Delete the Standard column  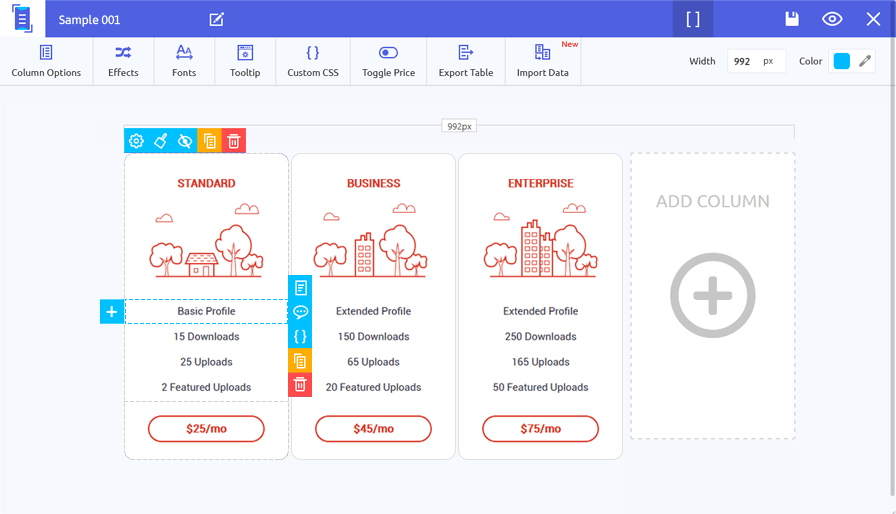click(x=233, y=141)
